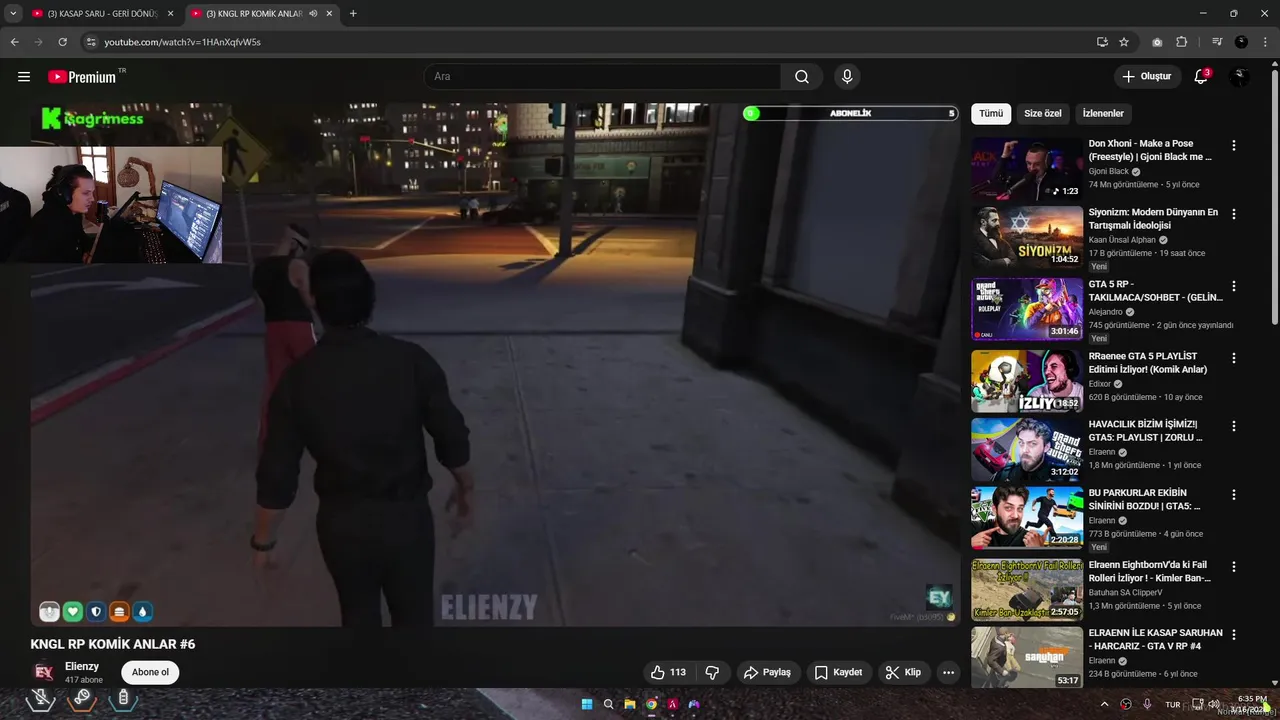Click the Paylaş share button
The height and width of the screenshot is (720, 1280).
[767, 672]
